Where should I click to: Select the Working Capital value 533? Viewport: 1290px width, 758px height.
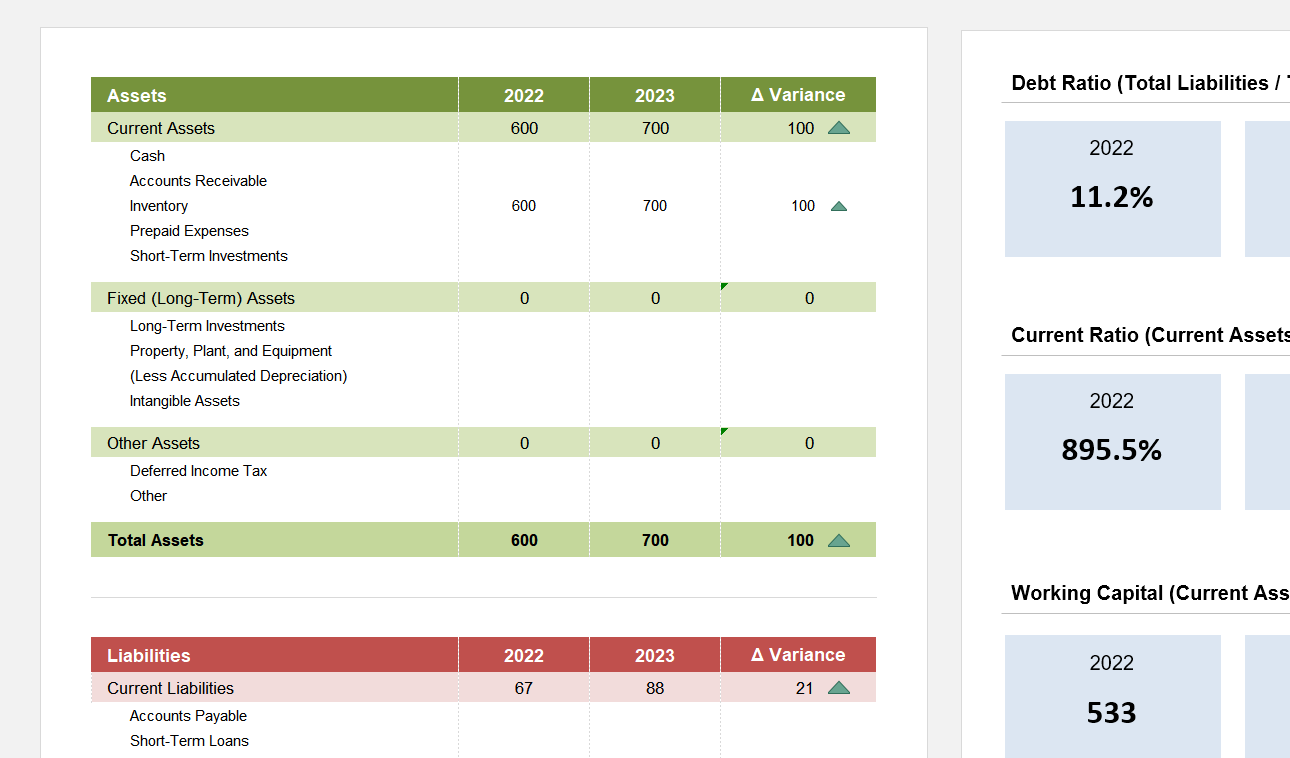(x=1112, y=712)
